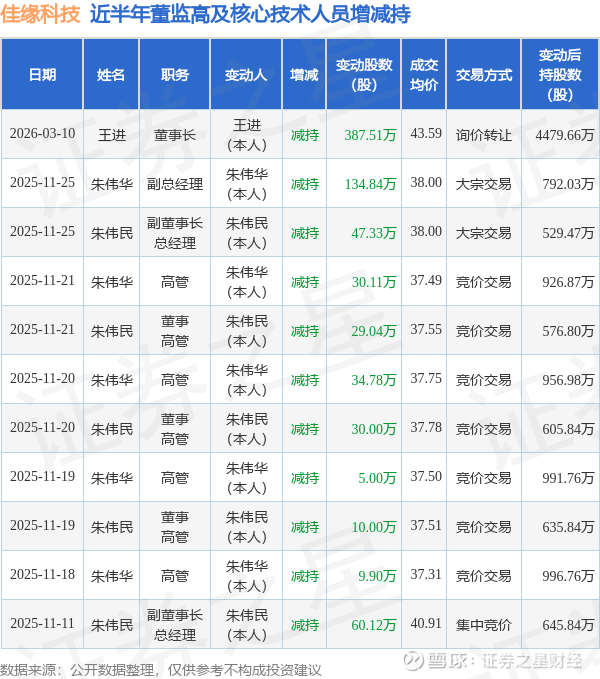Click the 60.12万 share change value

[374, 624]
